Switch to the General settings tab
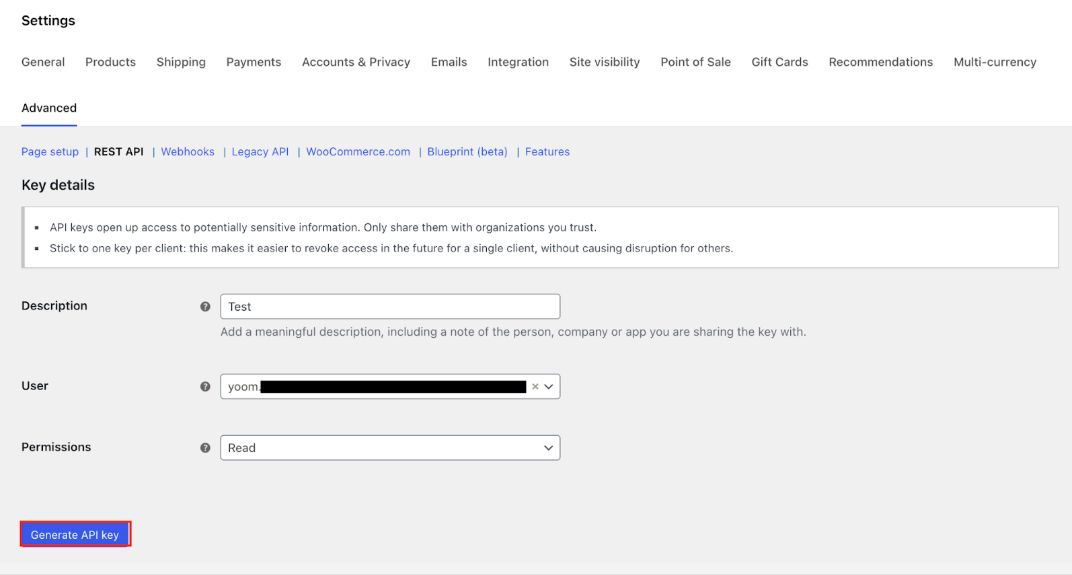The width and height of the screenshot is (1072, 575). click(43, 62)
